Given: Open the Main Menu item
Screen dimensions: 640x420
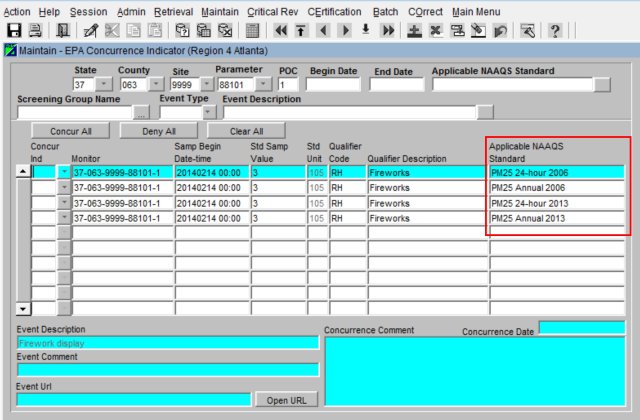Looking at the screenshot, I should [476, 12].
